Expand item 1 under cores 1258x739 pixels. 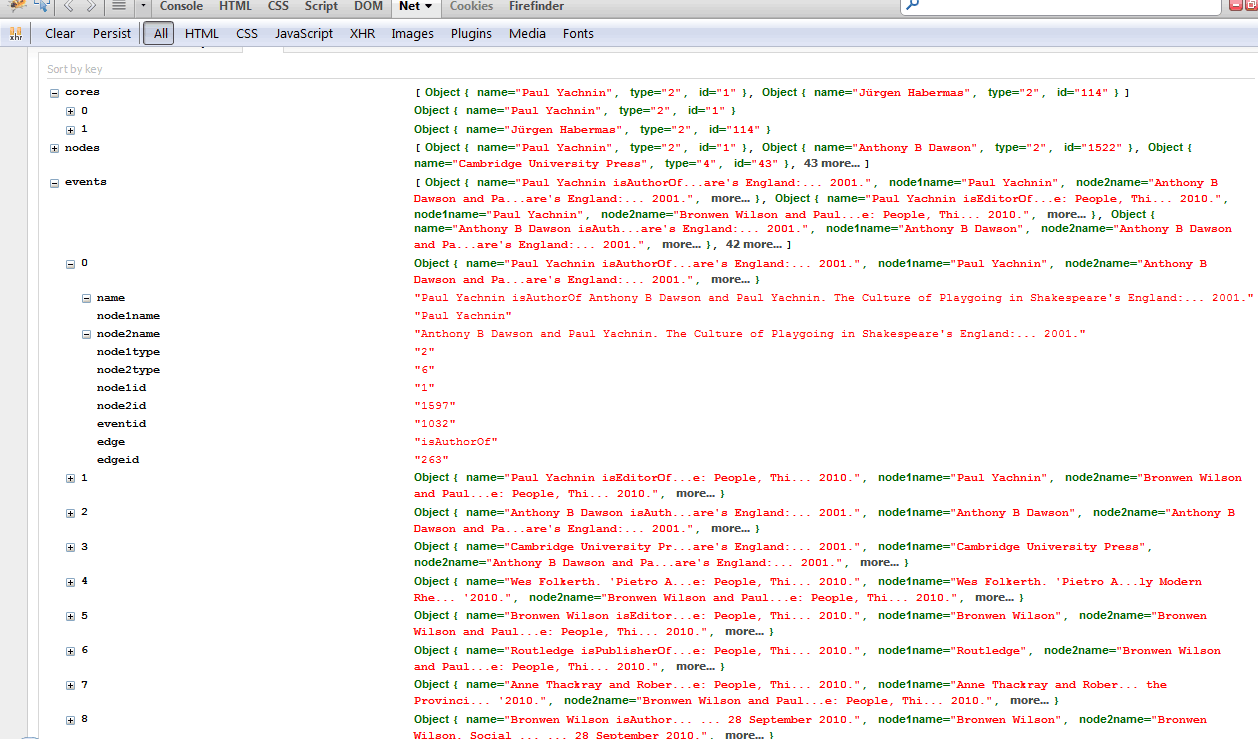pyautogui.click(x=71, y=130)
